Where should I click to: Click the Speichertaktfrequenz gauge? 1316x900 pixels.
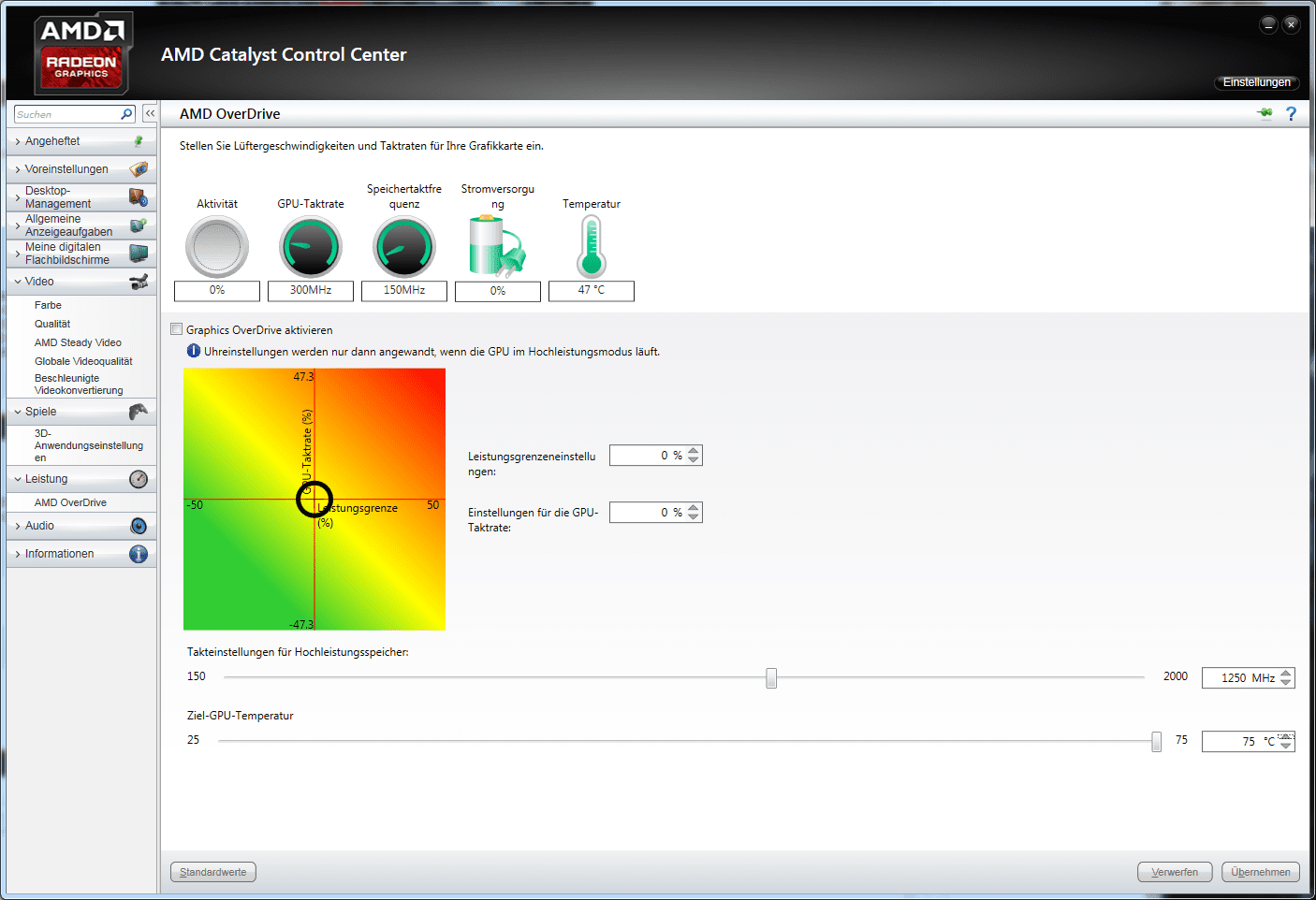(x=404, y=247)
